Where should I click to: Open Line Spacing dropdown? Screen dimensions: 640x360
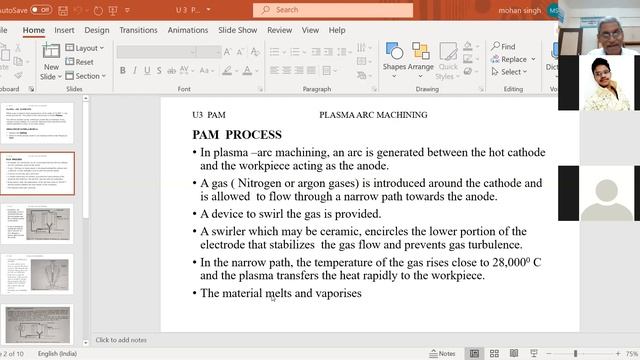click(344, 52)
